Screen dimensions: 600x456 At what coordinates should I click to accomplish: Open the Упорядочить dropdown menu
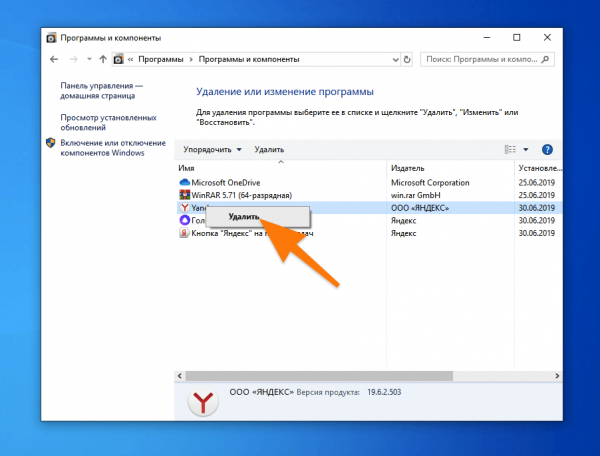pyautogui.click(x=212, y=150)
